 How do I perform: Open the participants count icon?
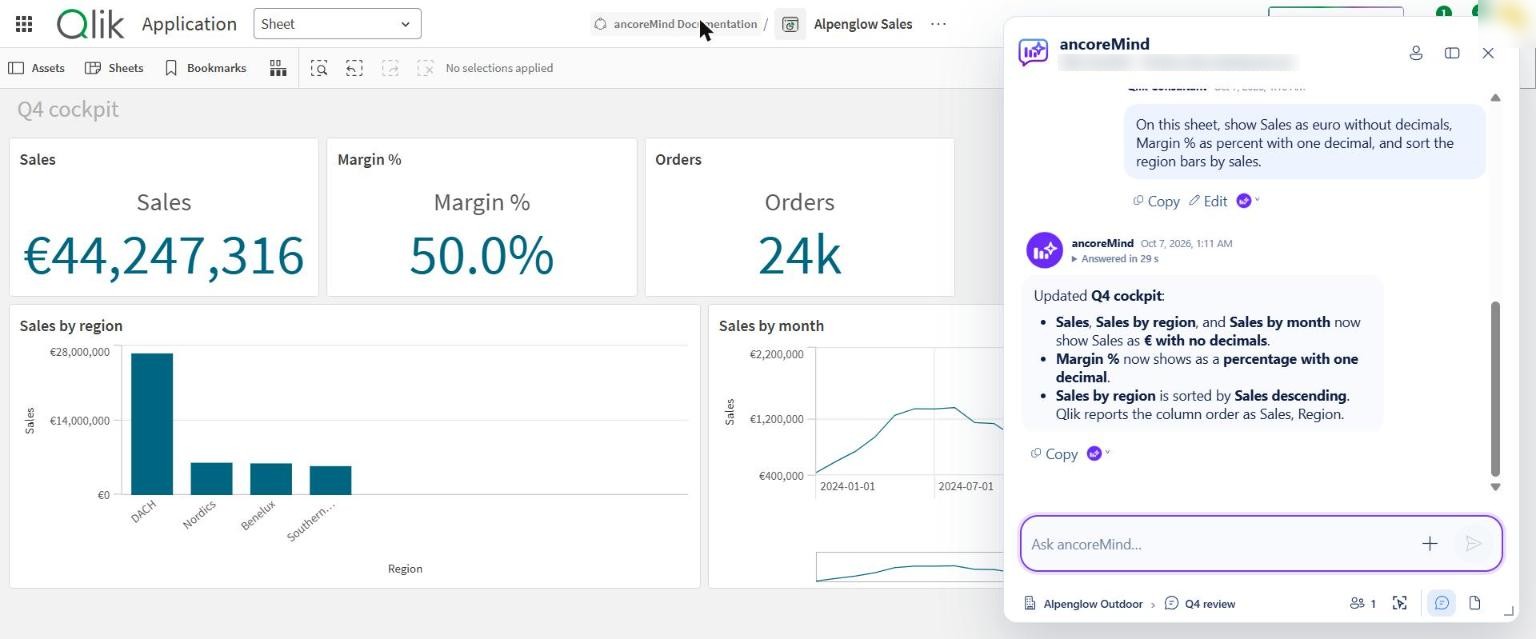point(1363,604)
